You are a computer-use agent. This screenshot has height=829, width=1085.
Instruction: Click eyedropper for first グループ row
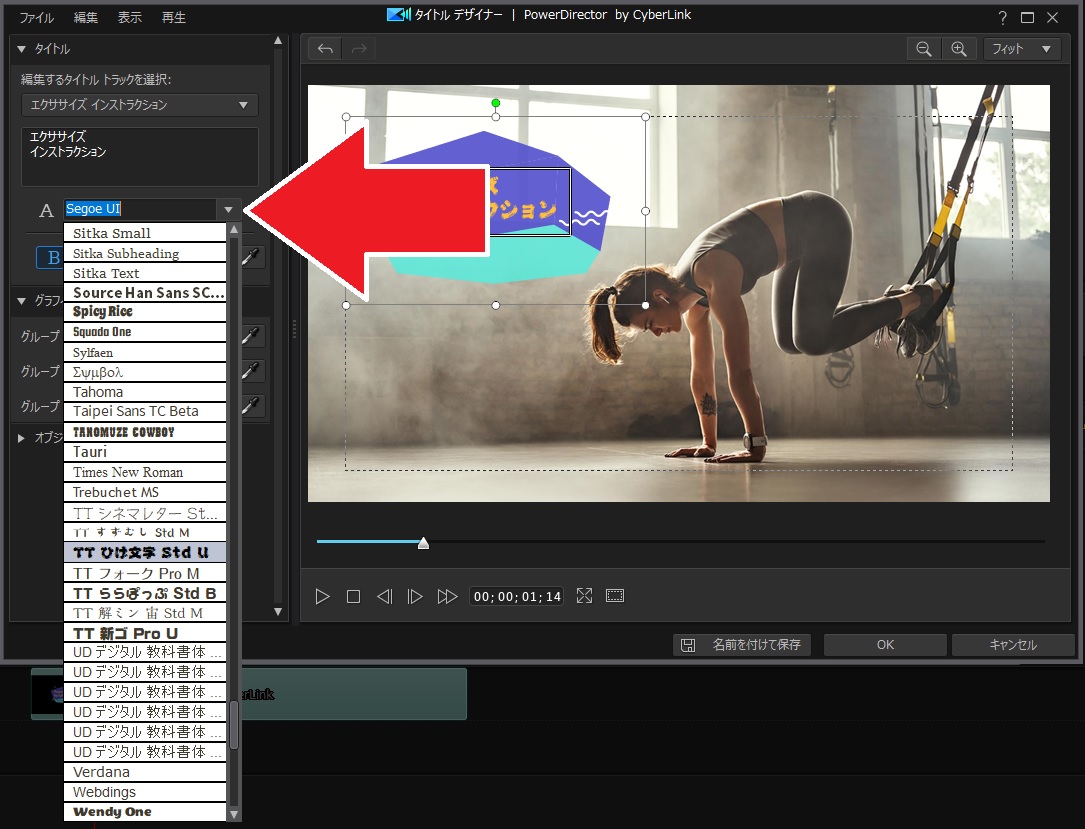[250, 336]
